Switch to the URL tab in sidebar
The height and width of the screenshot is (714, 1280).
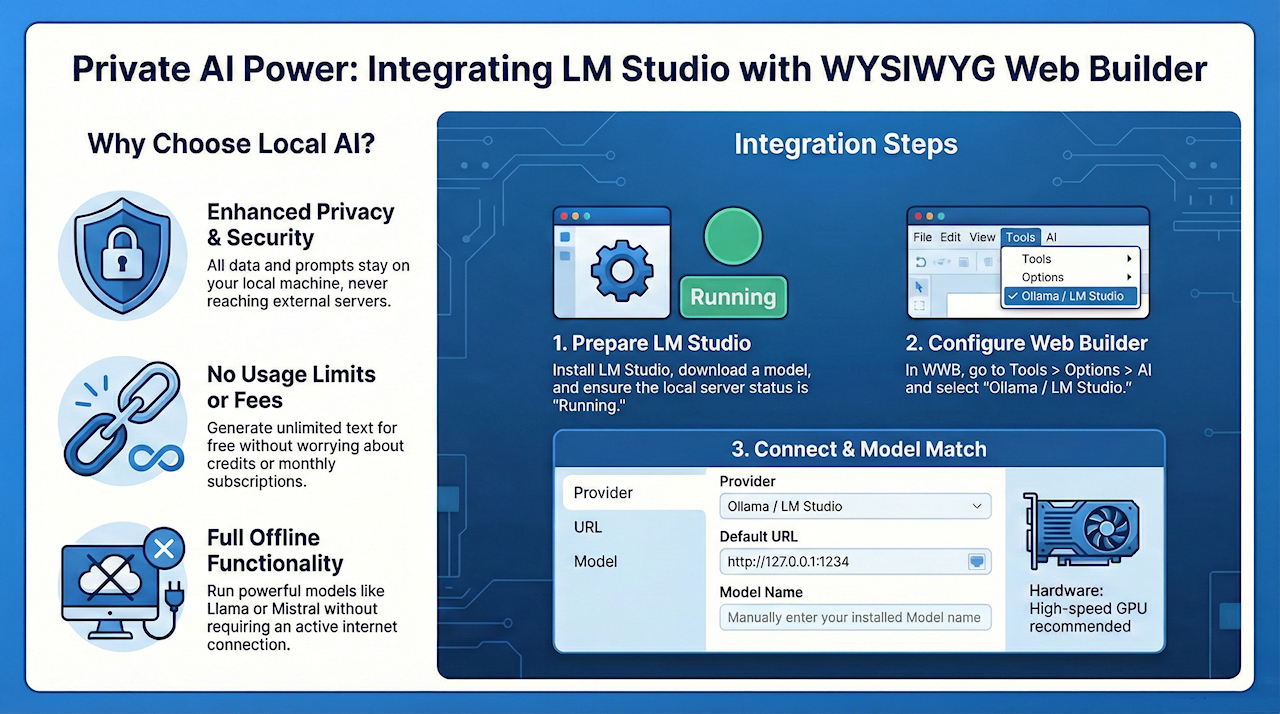(588, 527)
